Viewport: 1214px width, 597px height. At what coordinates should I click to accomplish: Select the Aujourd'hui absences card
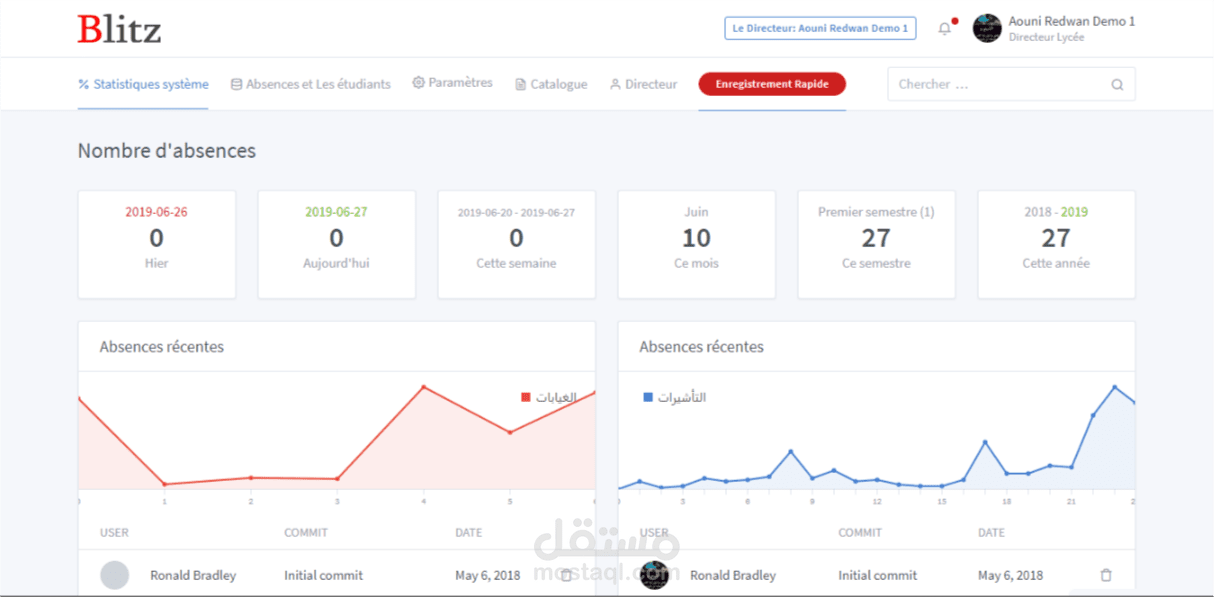(336, 244)
